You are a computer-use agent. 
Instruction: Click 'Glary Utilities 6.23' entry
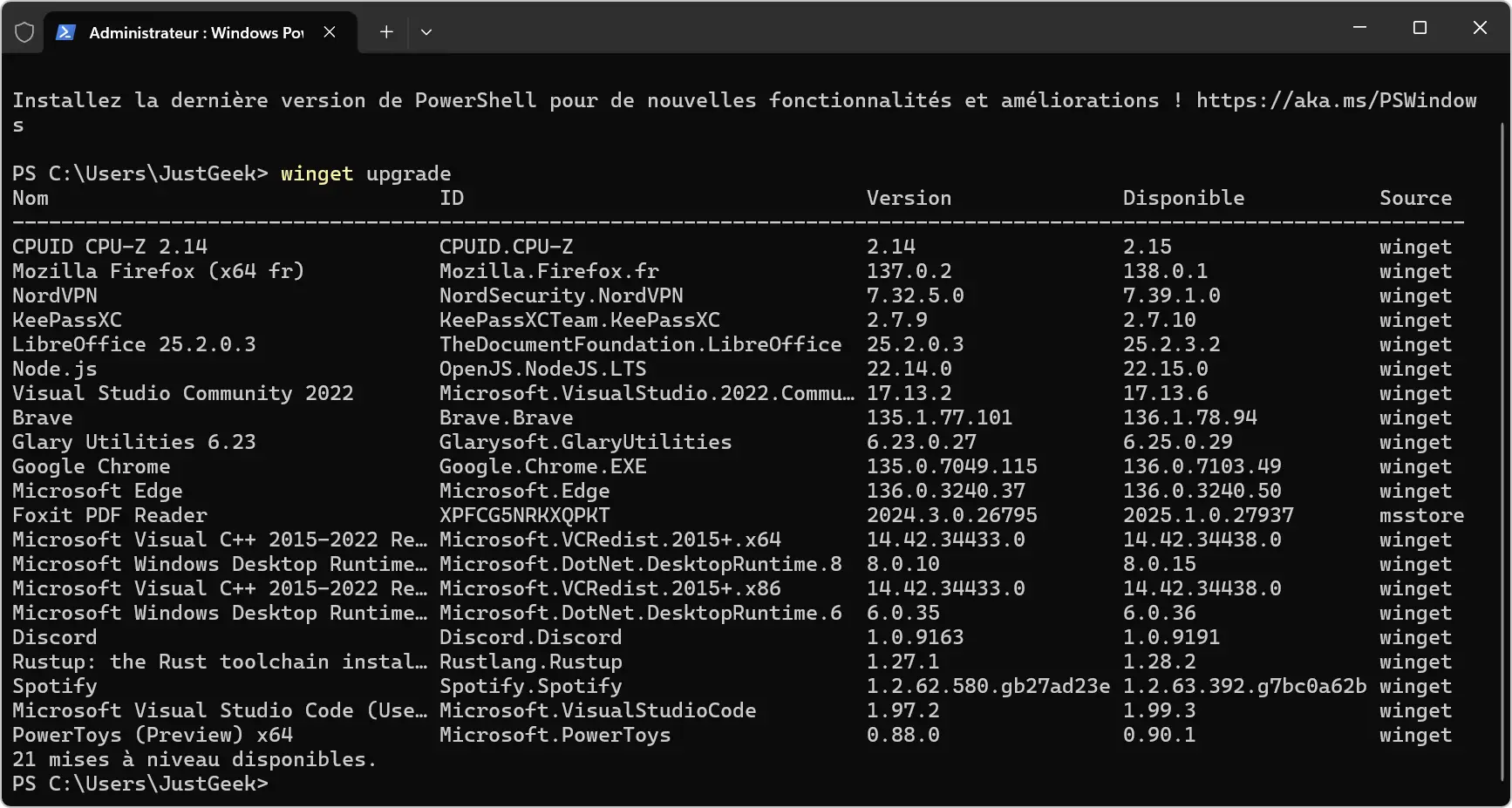[x=134, y=442]
